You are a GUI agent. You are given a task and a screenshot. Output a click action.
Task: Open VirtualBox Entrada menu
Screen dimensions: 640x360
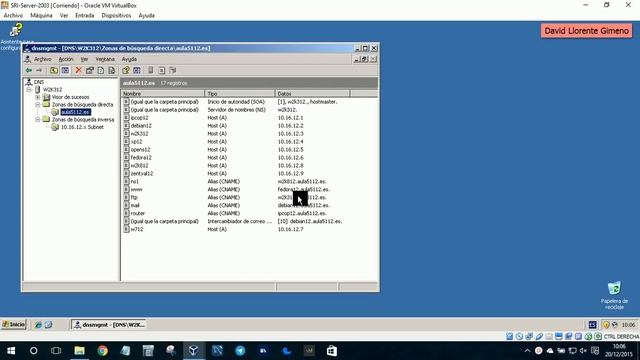click(84, 16)
